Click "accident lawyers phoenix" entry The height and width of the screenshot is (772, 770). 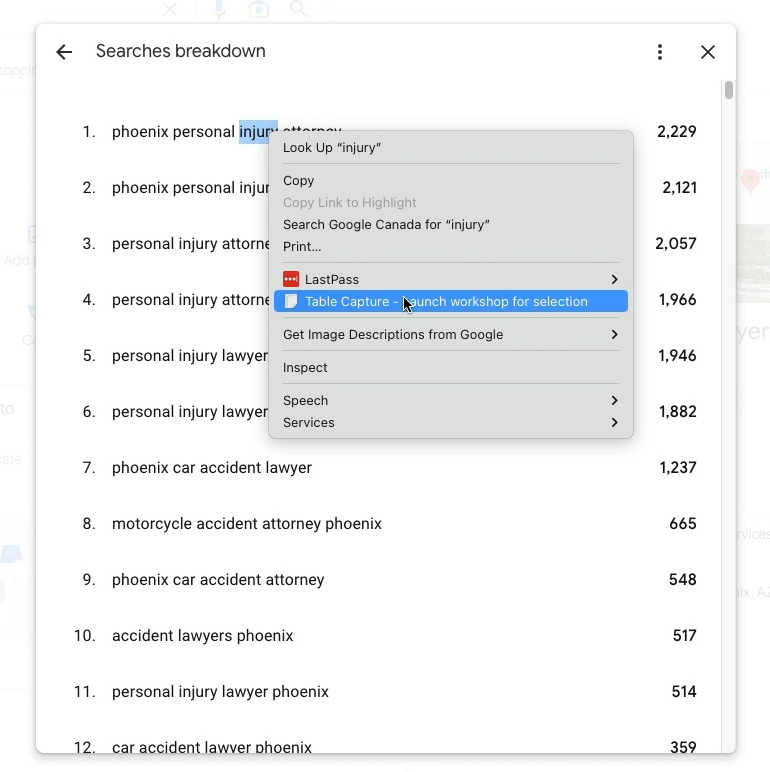(x=203, y=636)
